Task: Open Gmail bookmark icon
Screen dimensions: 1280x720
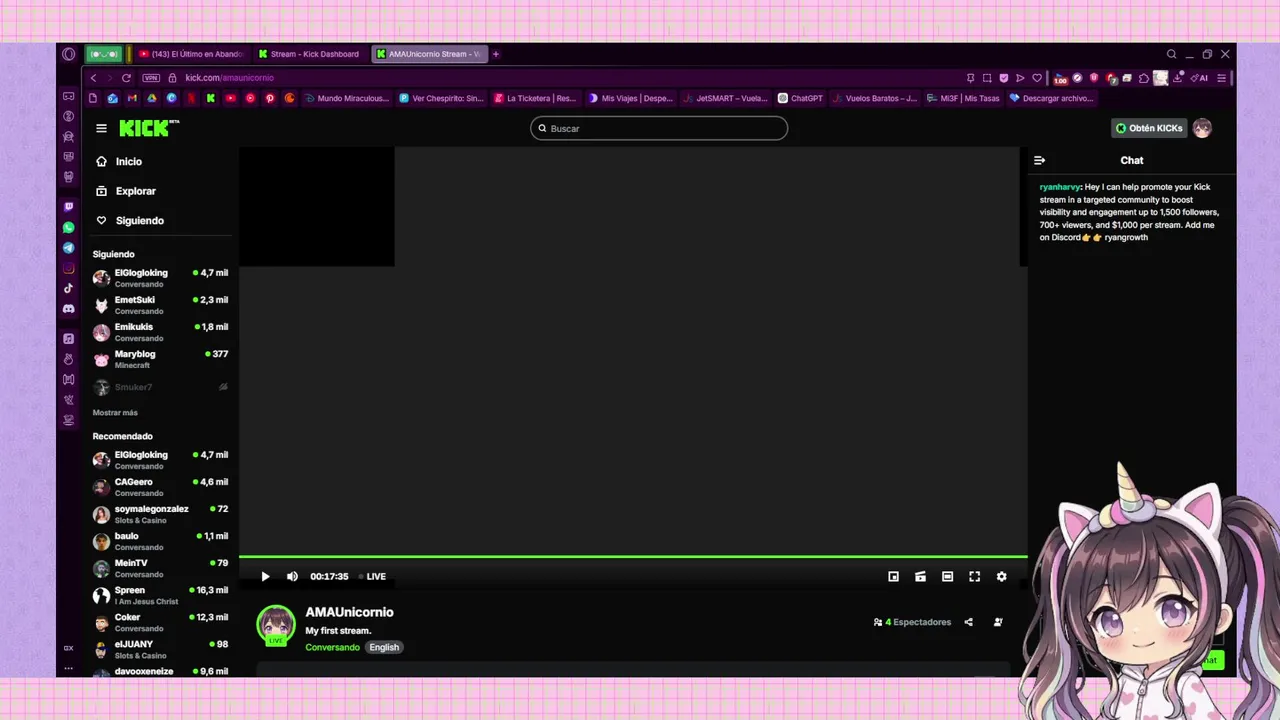Action: (x=132, y=98)
